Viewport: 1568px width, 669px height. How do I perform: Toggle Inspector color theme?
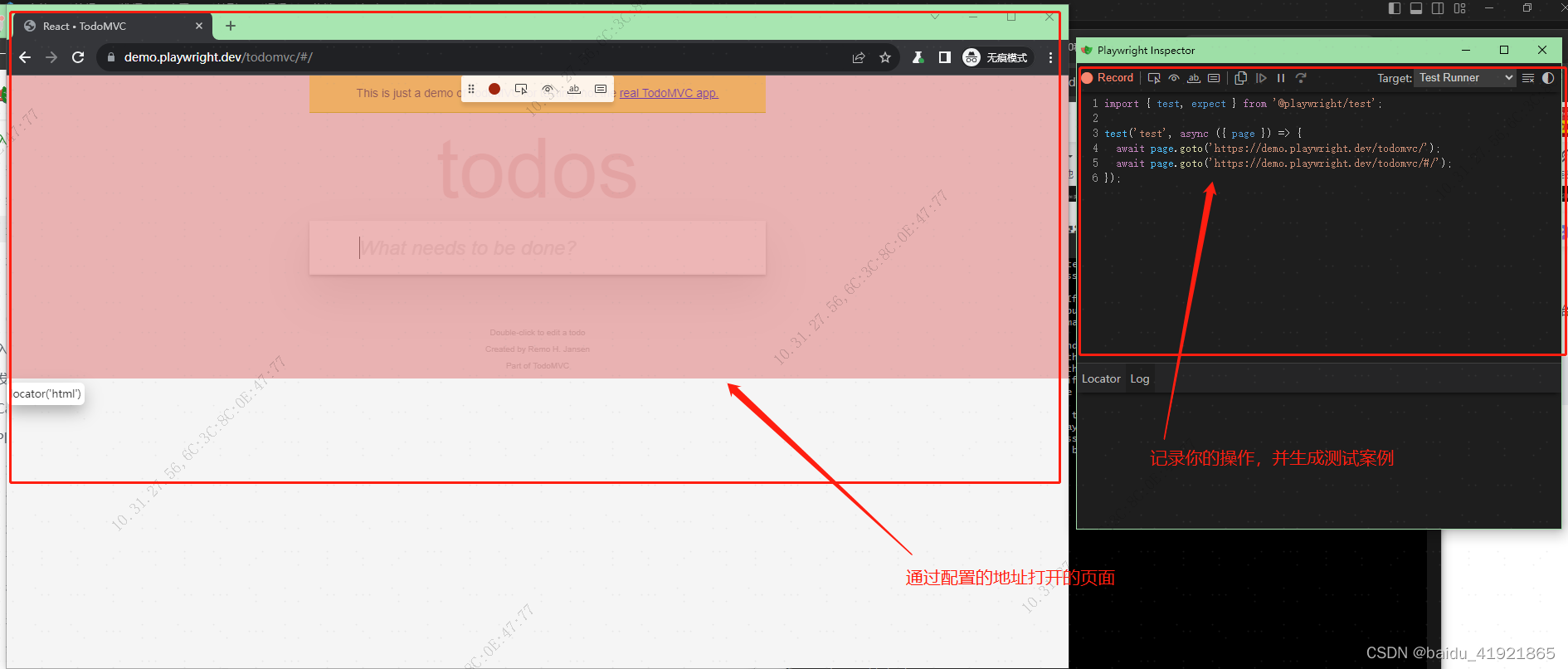1548,78
